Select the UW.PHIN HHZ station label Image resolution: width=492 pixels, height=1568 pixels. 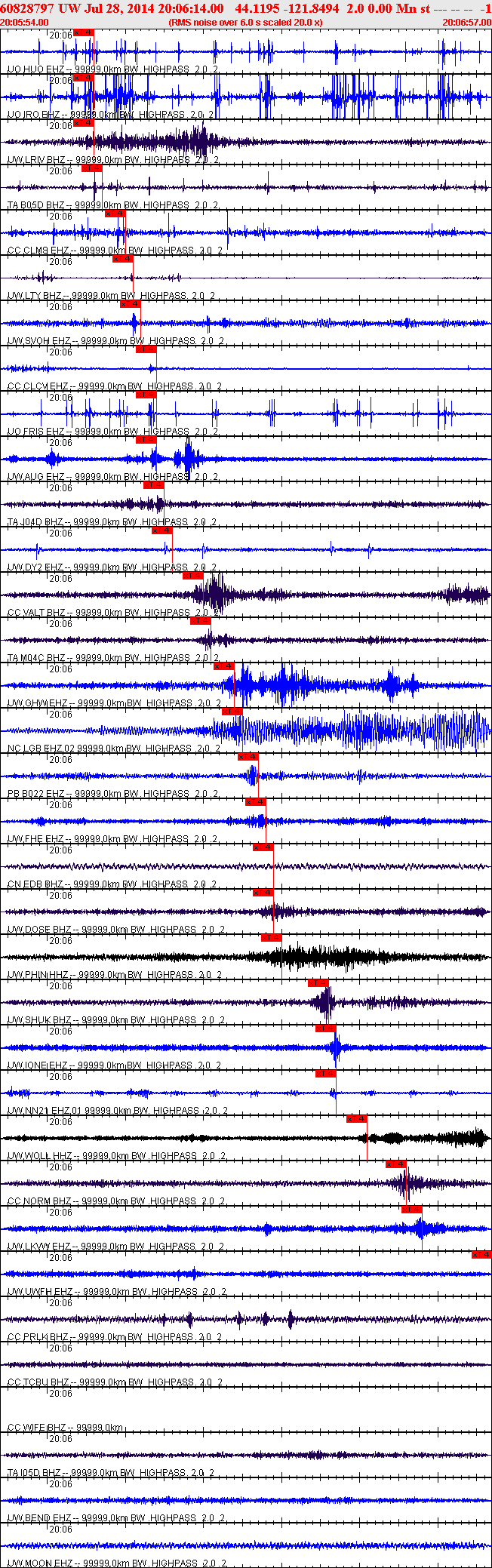coord(38,975)
